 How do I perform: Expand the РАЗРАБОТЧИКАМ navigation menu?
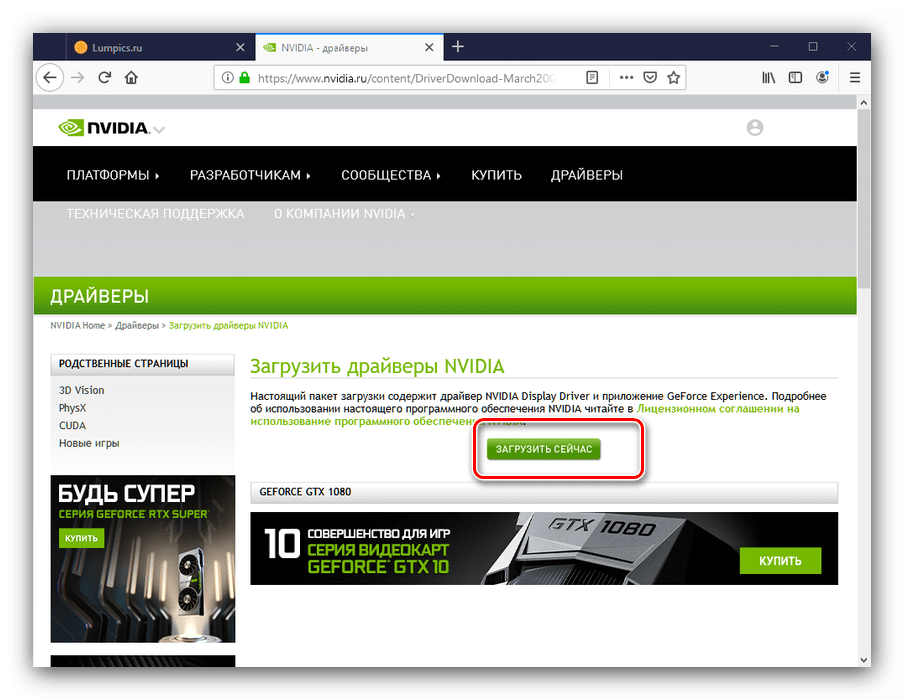point(250,175)
